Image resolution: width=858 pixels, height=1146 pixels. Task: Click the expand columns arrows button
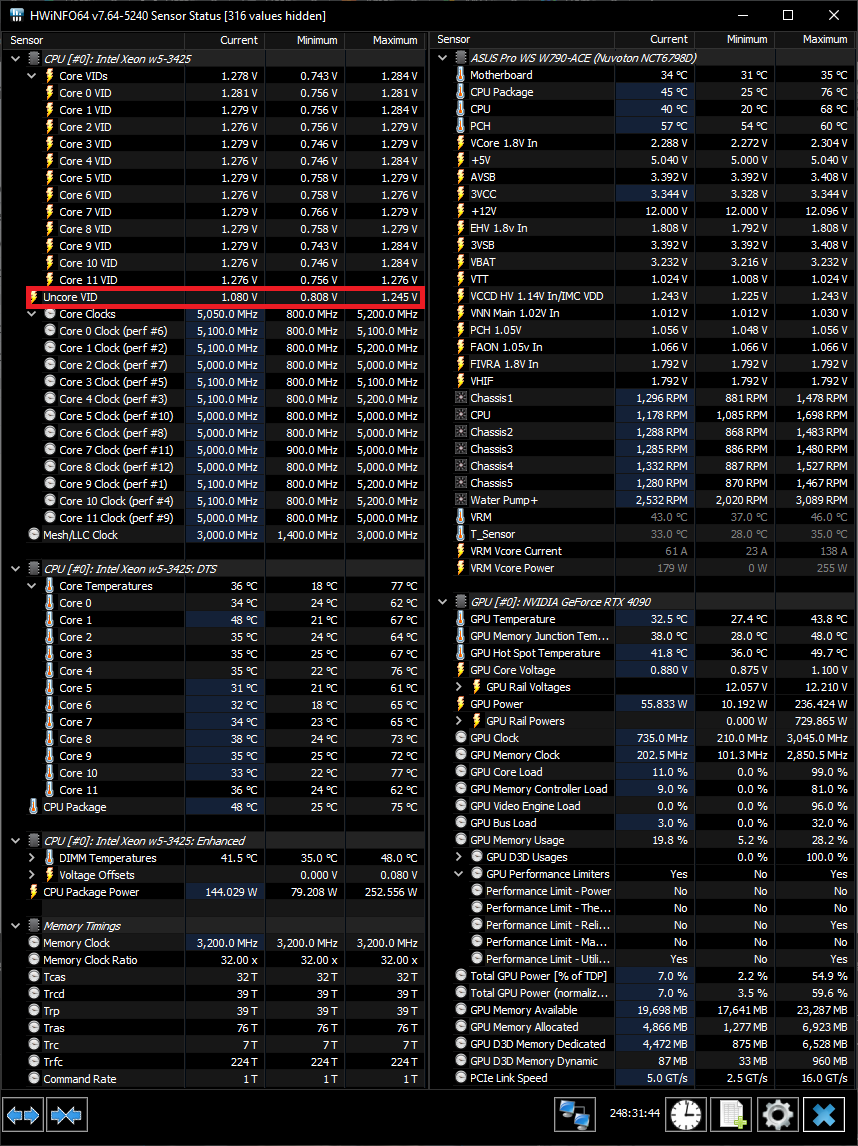point(24,1114)
